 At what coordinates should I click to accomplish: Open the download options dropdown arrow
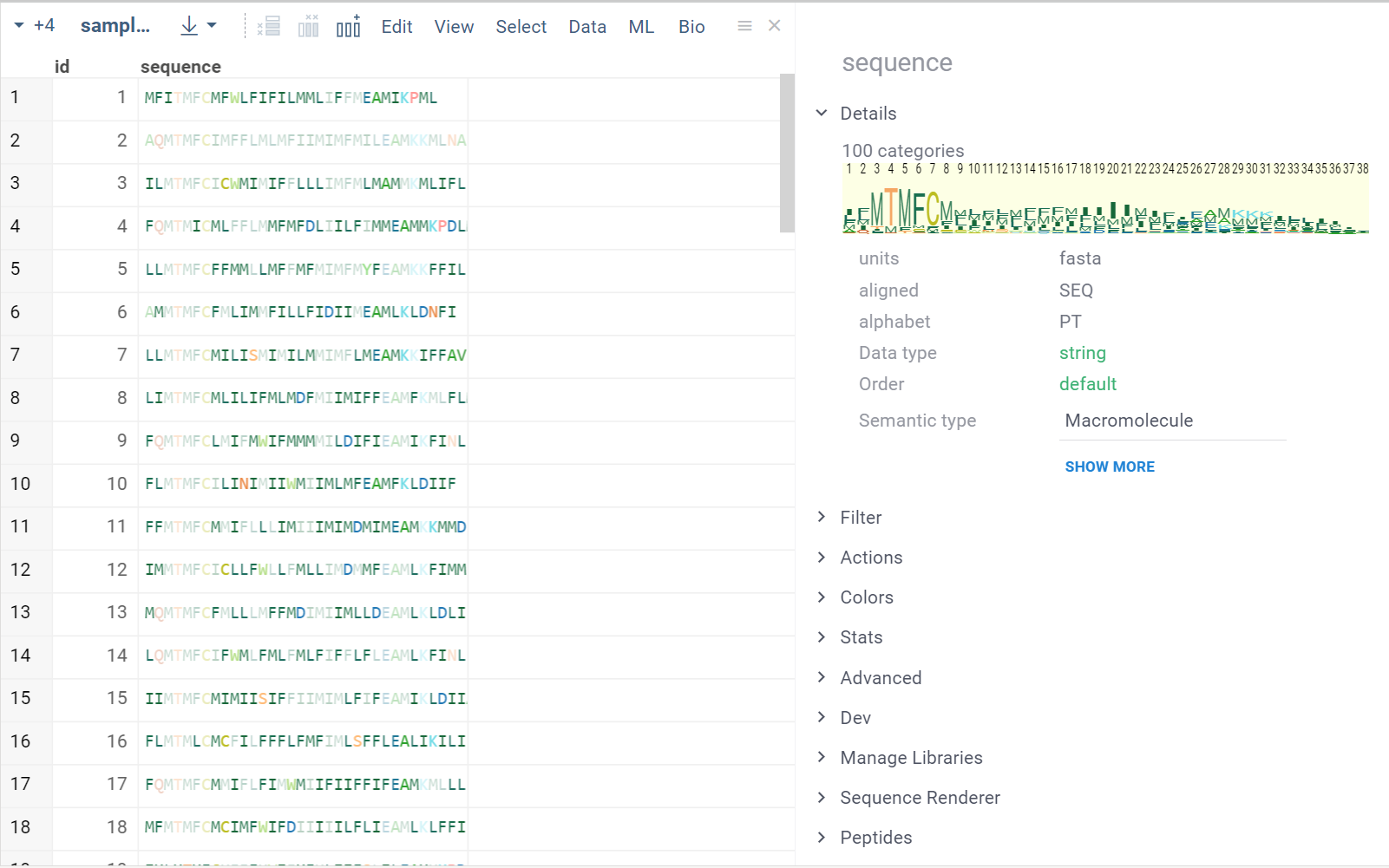(213, 26)
